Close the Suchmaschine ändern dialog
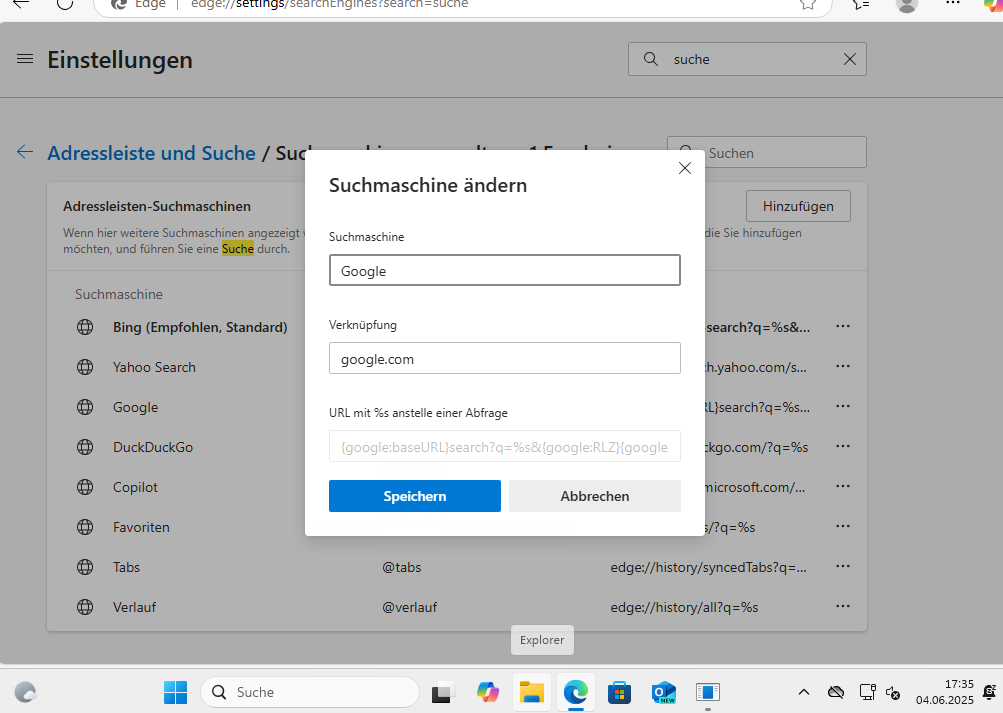 [x=684, y=168]
